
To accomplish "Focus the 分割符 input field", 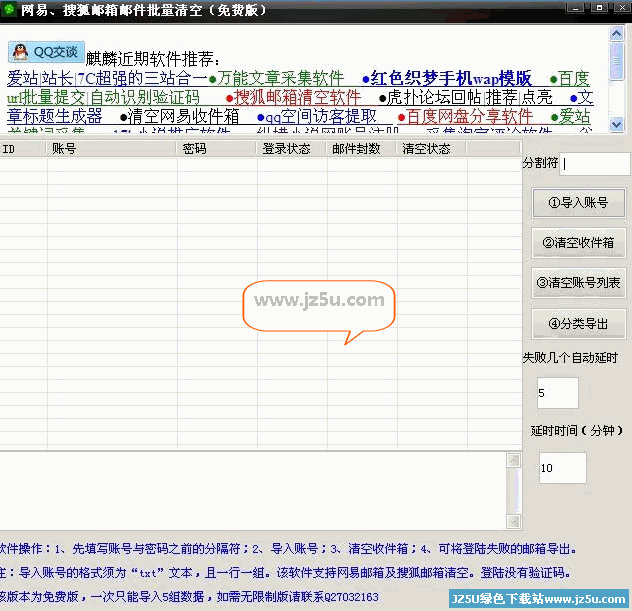I will [x=595, y=164].
